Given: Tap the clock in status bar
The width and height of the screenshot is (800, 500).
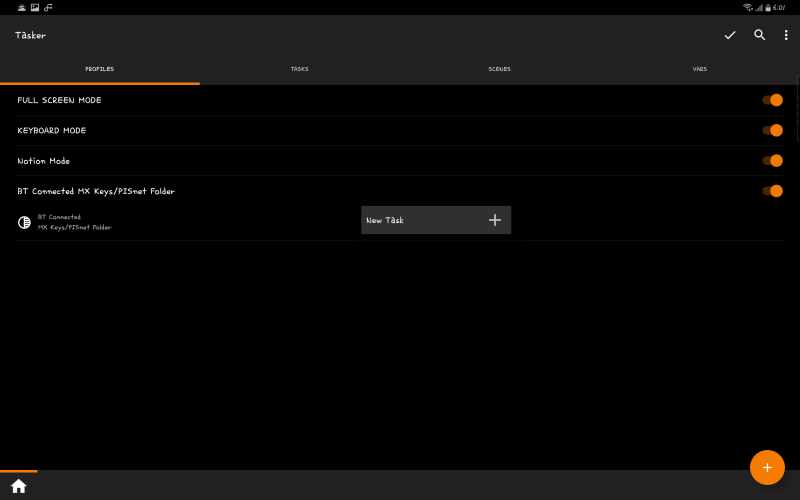Looking at the screenshot, I should pyautogui.click(x=779, y=8).
